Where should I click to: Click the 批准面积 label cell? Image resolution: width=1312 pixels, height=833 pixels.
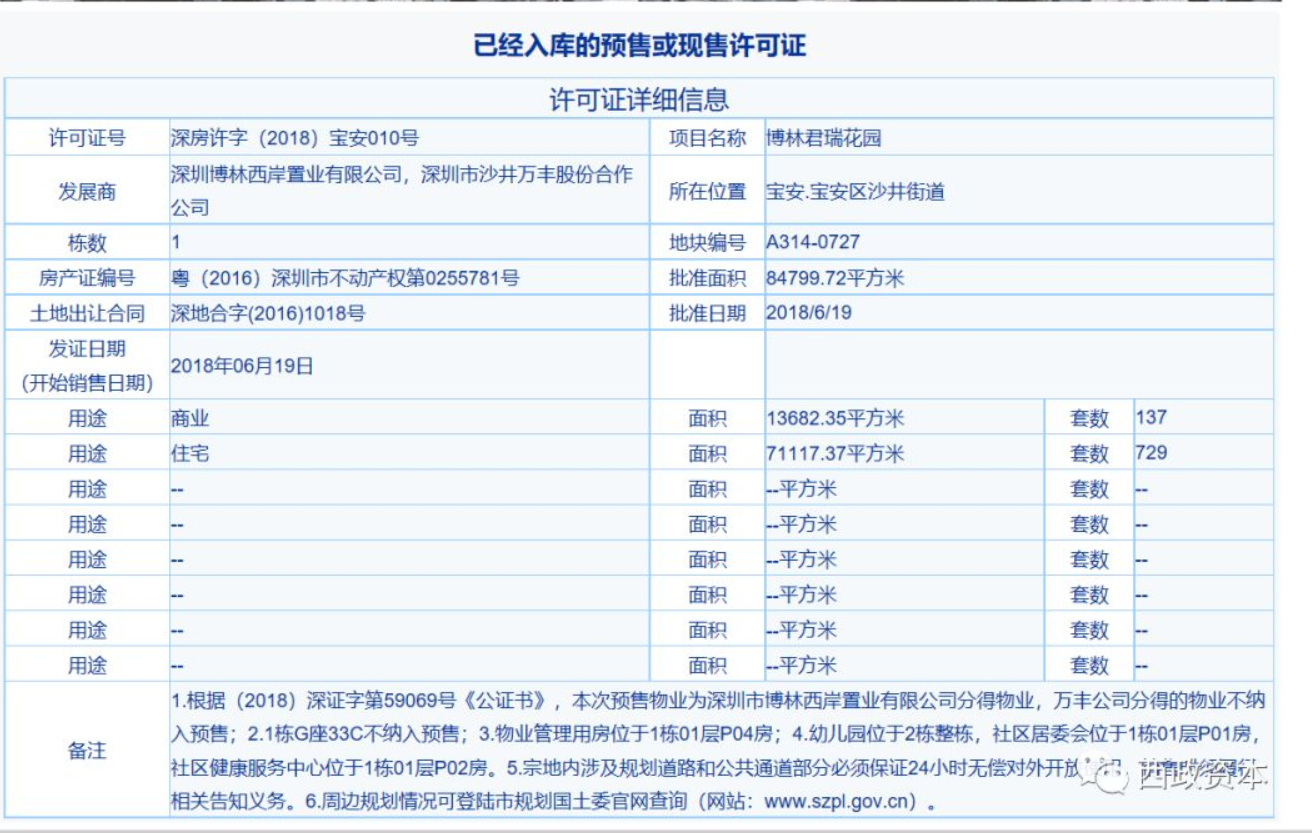pos(707,278)
